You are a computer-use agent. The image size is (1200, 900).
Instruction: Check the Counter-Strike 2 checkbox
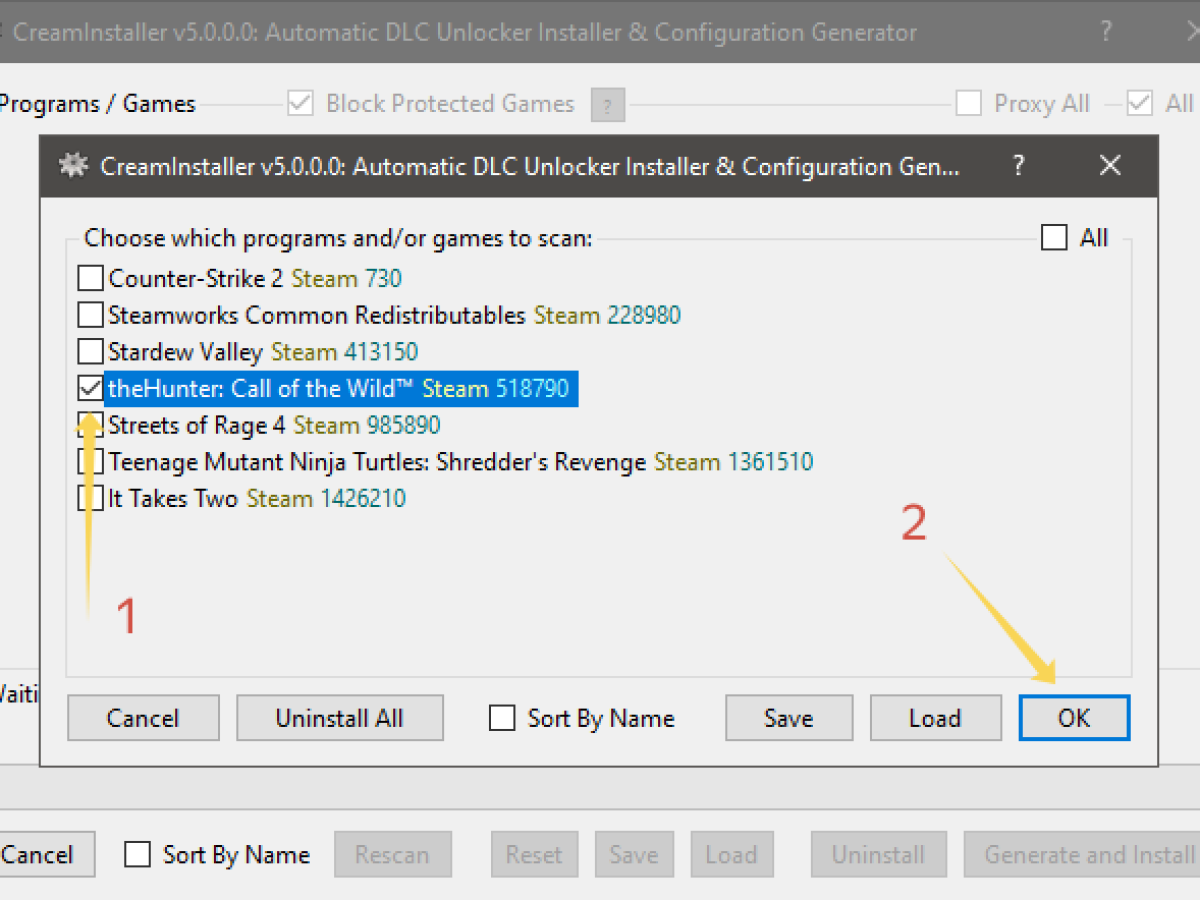coord(89,278)
